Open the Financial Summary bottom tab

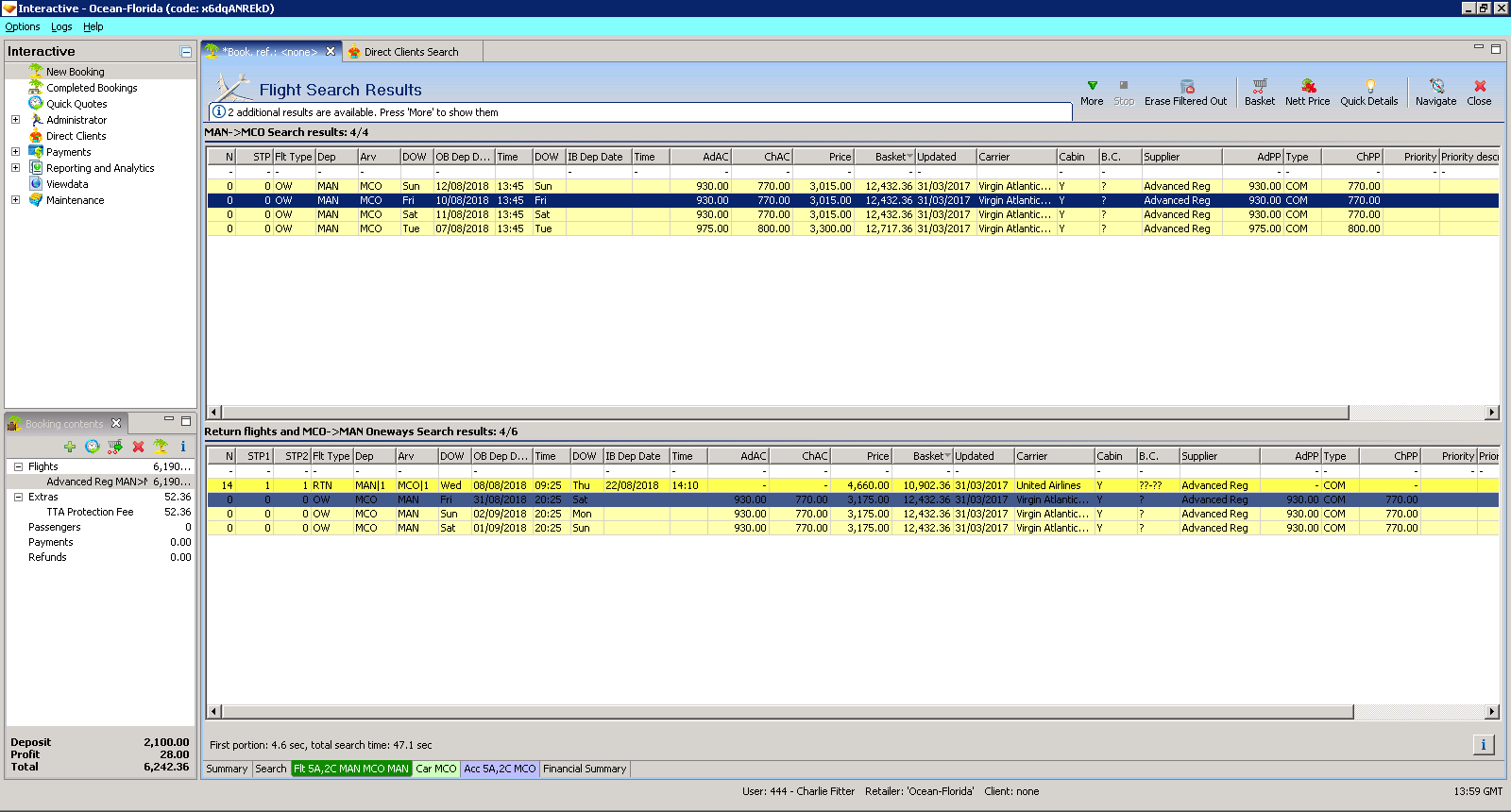click(585, 769)
